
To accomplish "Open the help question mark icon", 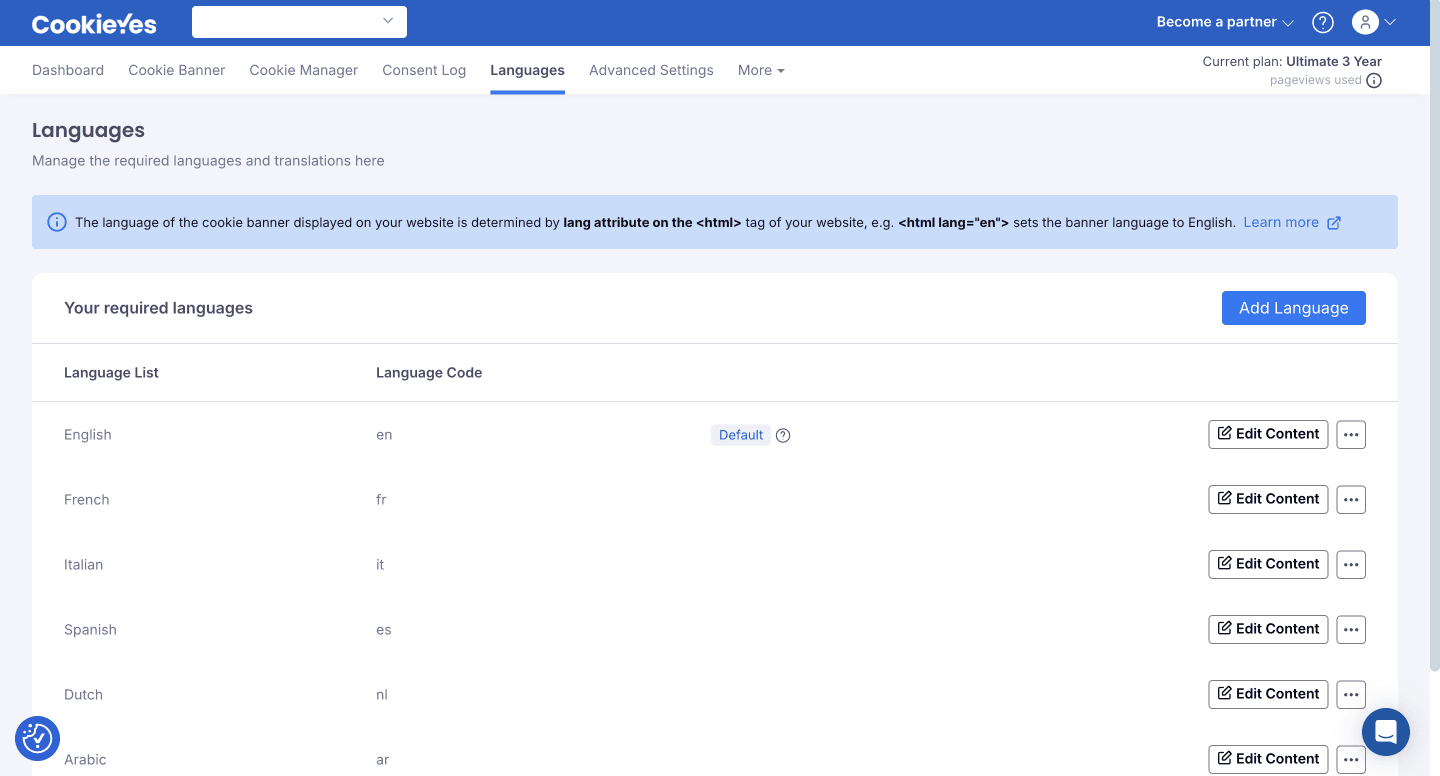I will click(x=1323, y=22).
